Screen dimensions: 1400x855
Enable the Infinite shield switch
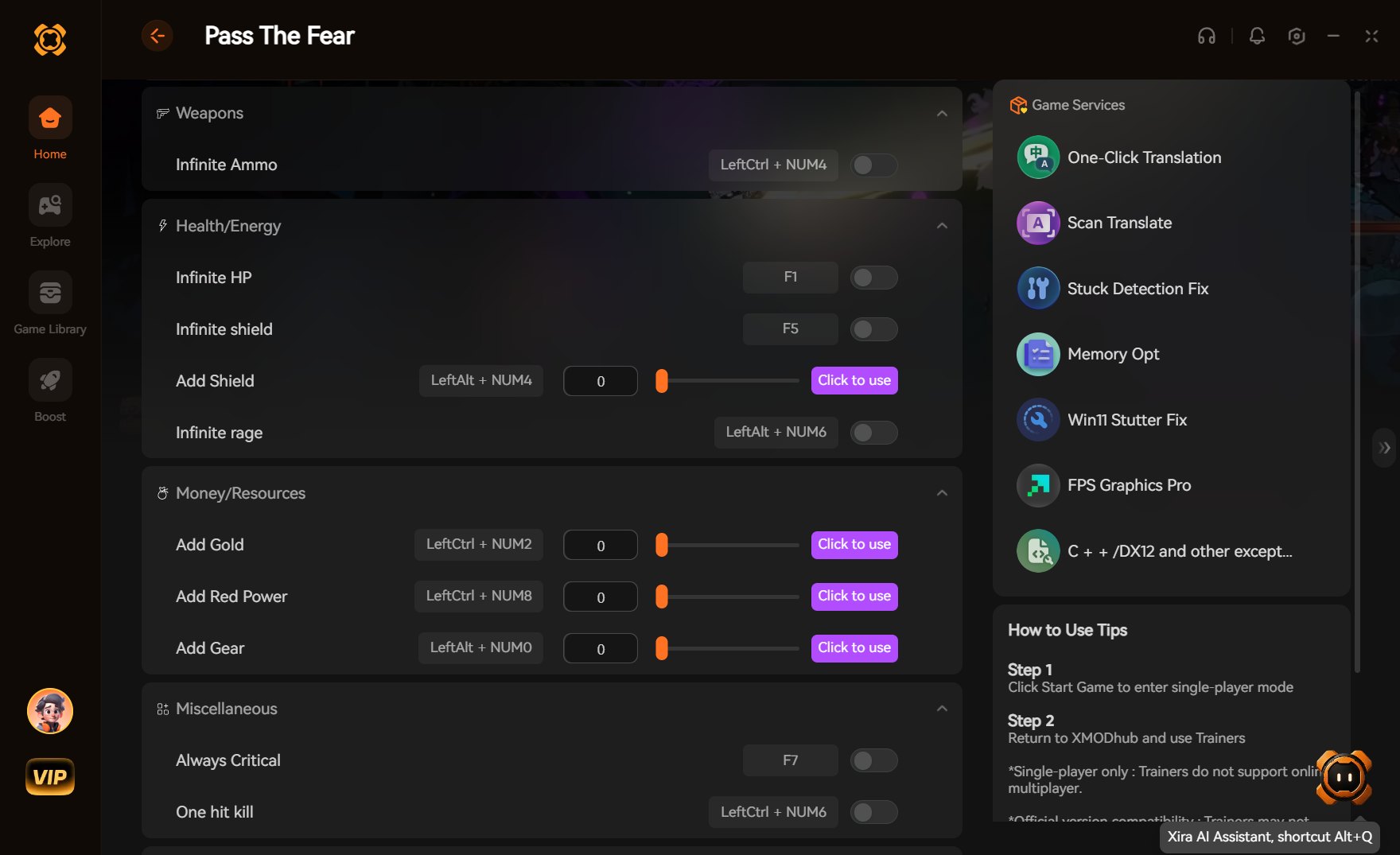[874, 329]
